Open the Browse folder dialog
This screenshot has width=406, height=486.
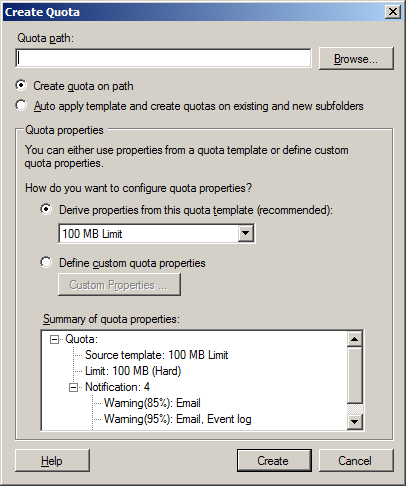pos(356,59)
